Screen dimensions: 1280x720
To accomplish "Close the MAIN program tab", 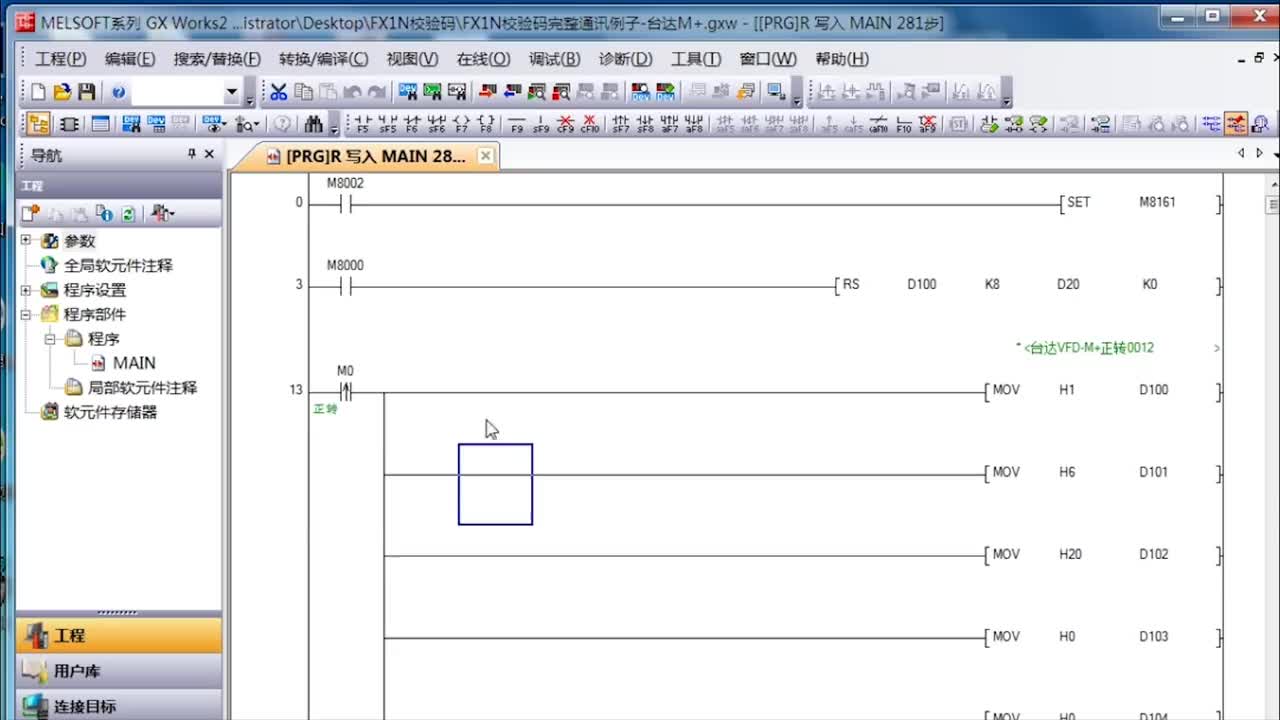I will point(485,156).
